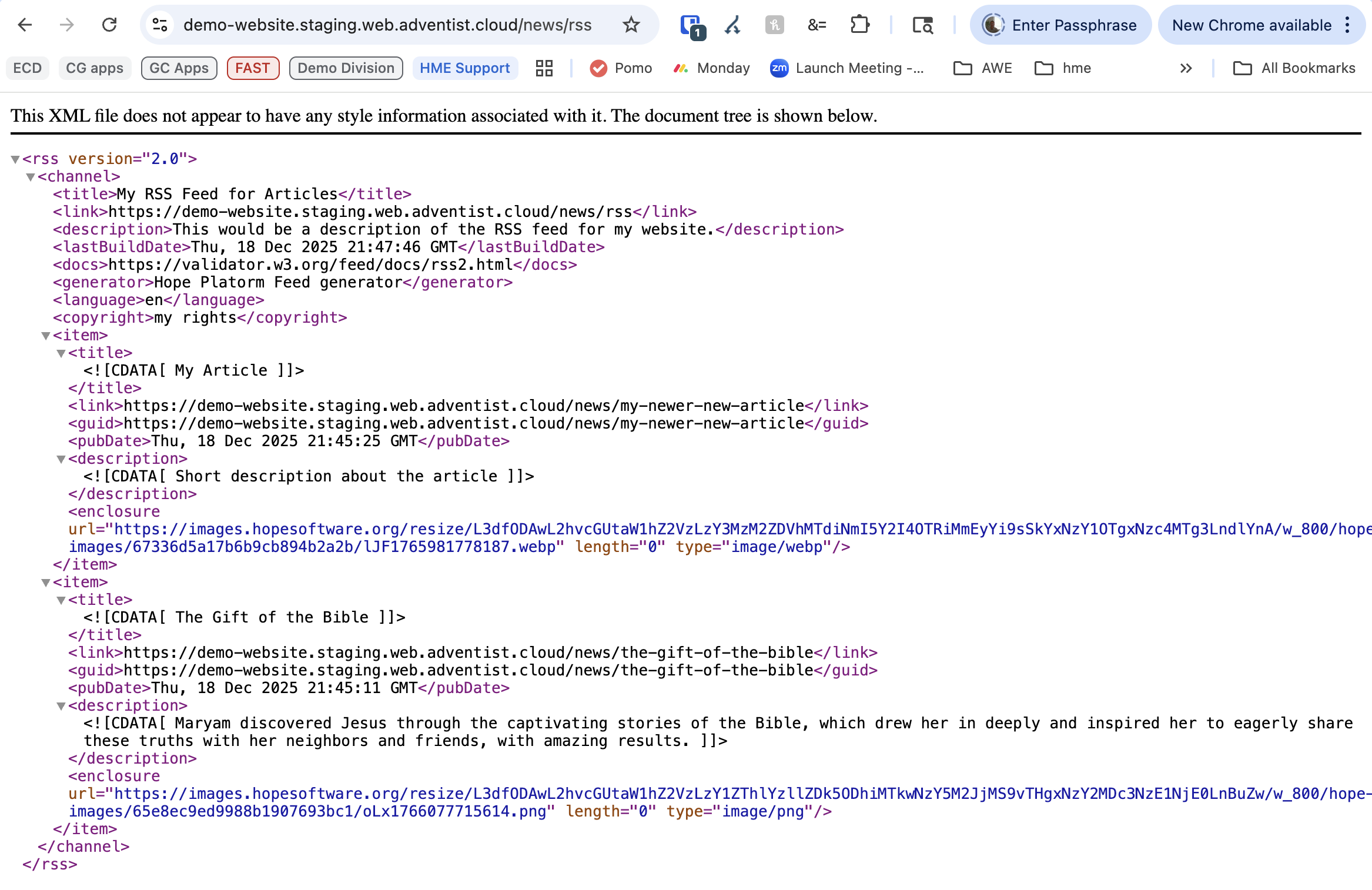Click the Enter Passphrase profile button
The height and width of the screenshot is (890, 1372).
tap(1060, 25)
